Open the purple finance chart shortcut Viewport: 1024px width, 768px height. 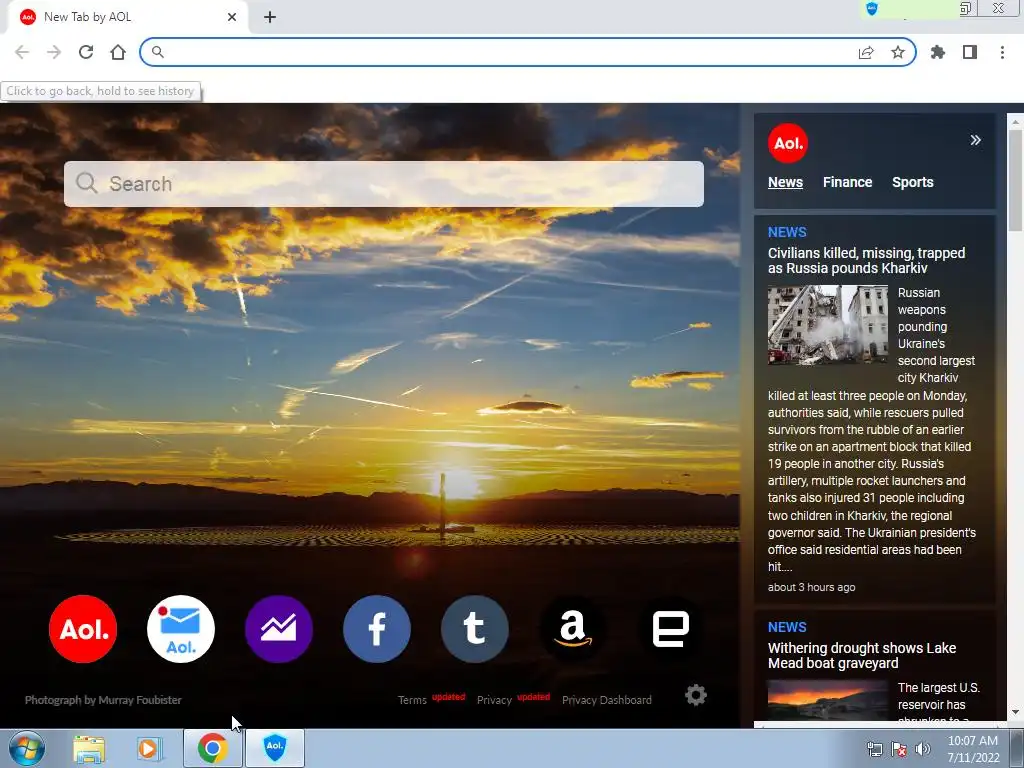[279, 629]
